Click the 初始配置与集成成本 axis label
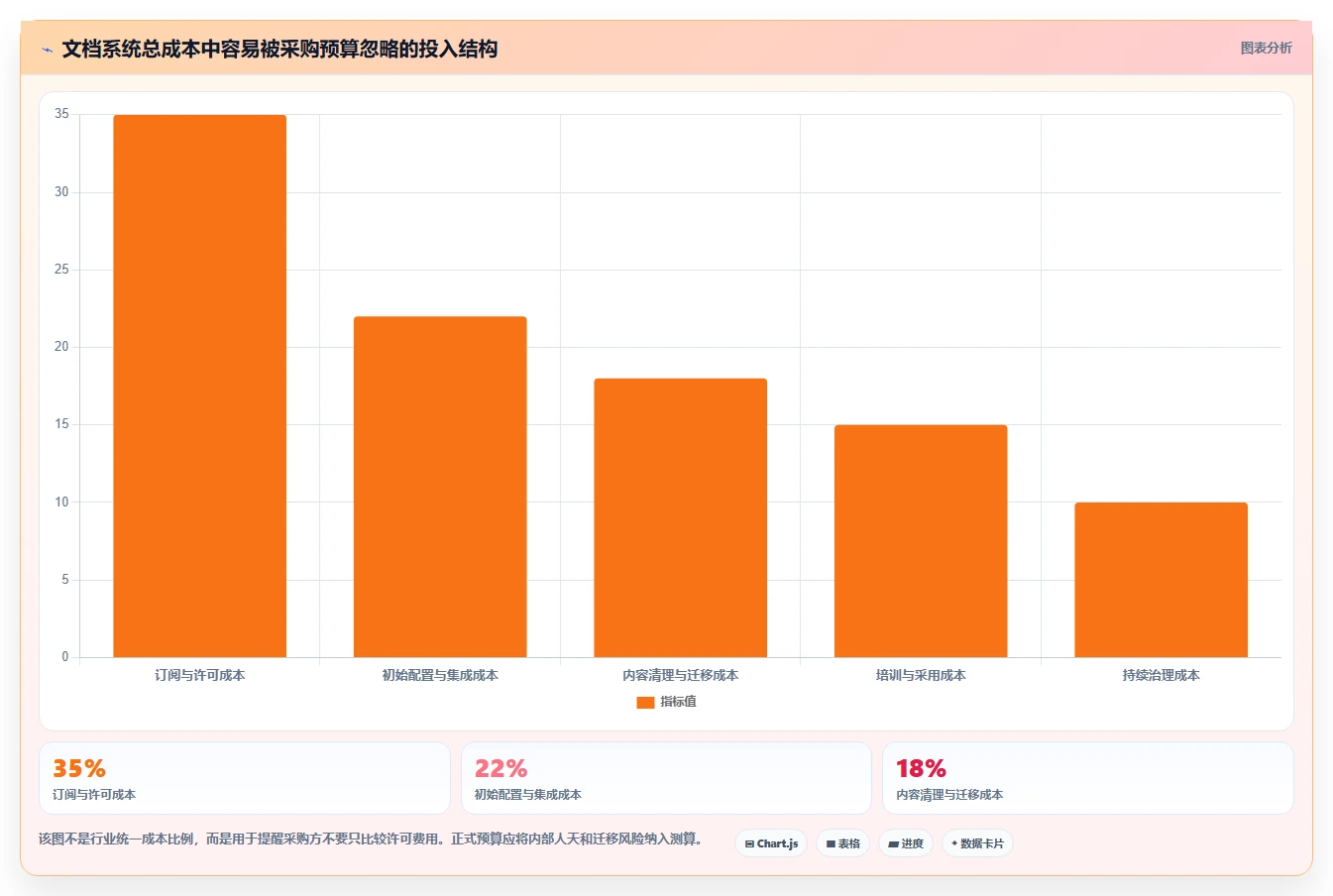Viewport: 1333px width, 896px height. tap(440, 675)
